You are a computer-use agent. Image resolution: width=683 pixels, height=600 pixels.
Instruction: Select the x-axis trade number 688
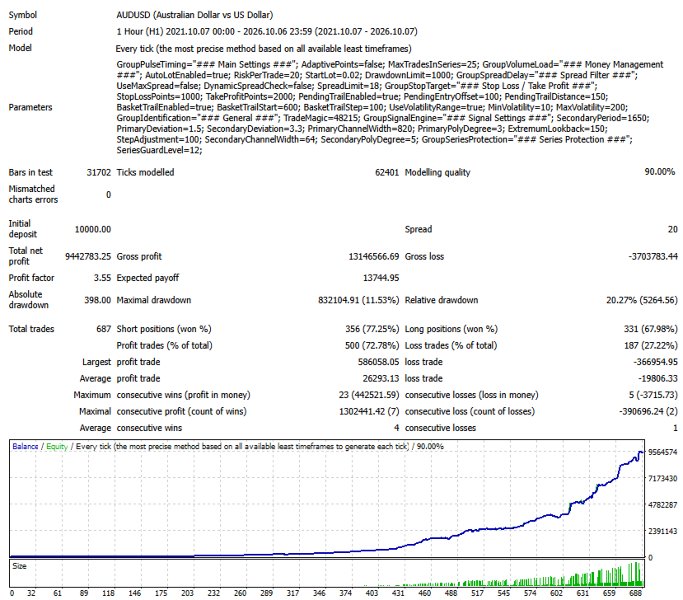636,593
